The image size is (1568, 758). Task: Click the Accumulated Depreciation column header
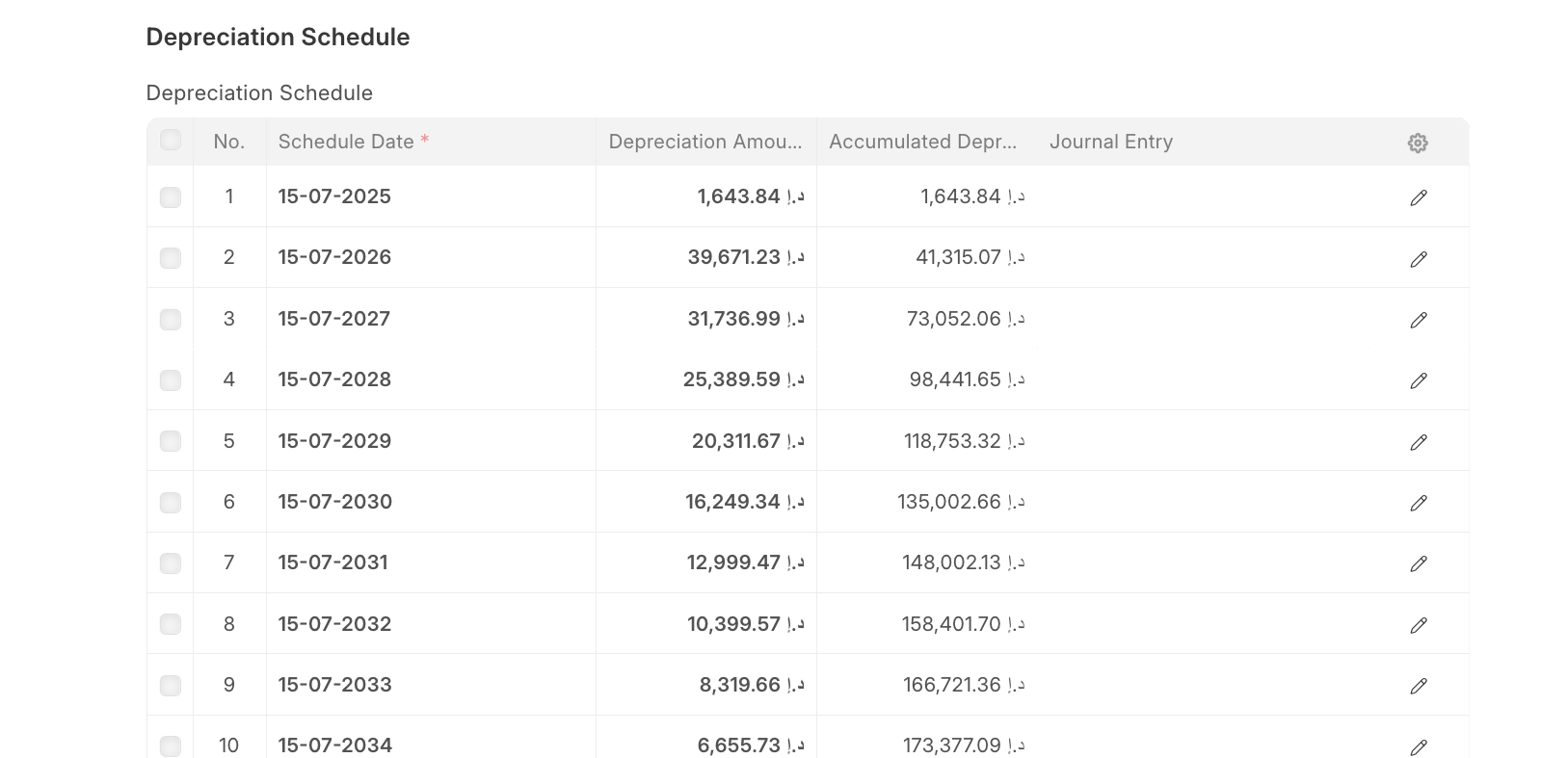[926, 142]
